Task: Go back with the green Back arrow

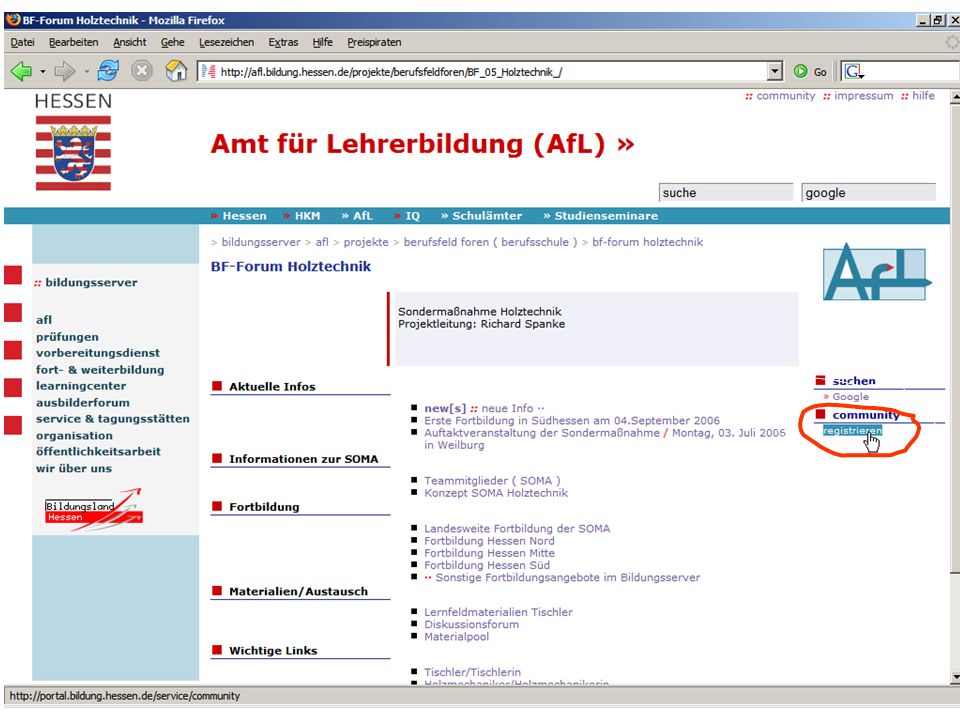Action: tap(21, 72)
